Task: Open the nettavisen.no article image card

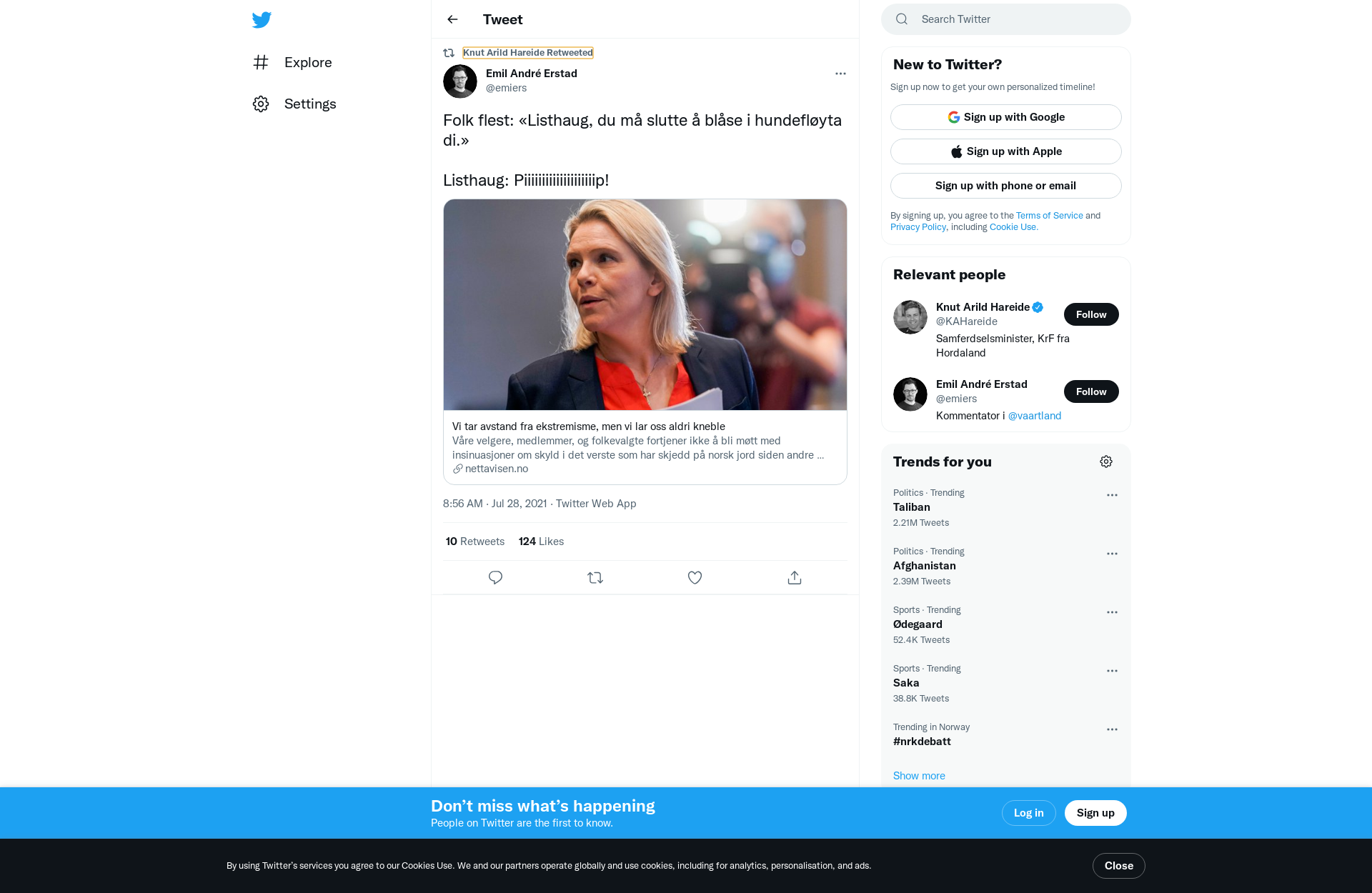Action: 645,305
